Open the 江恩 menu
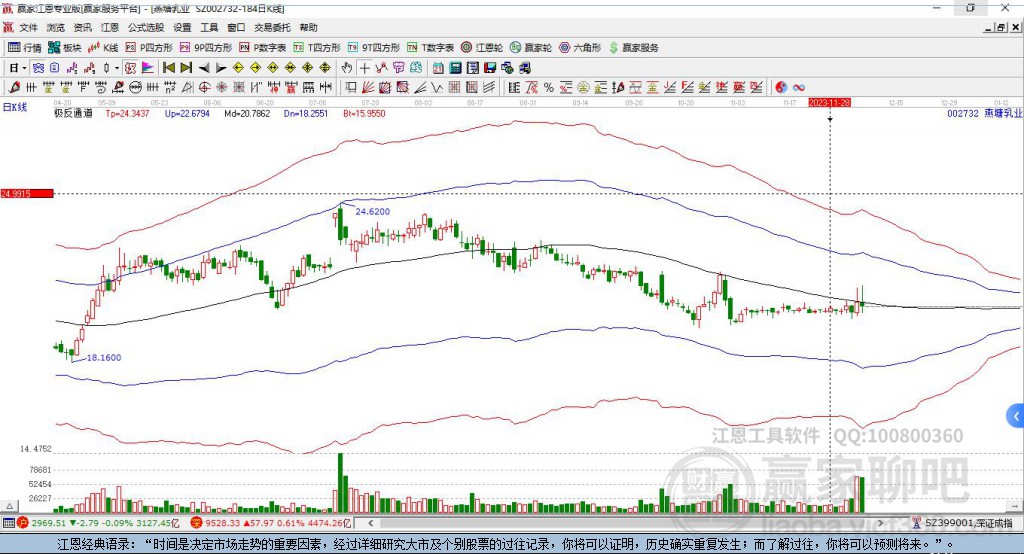1024x554 pixels. coord(110,27)
